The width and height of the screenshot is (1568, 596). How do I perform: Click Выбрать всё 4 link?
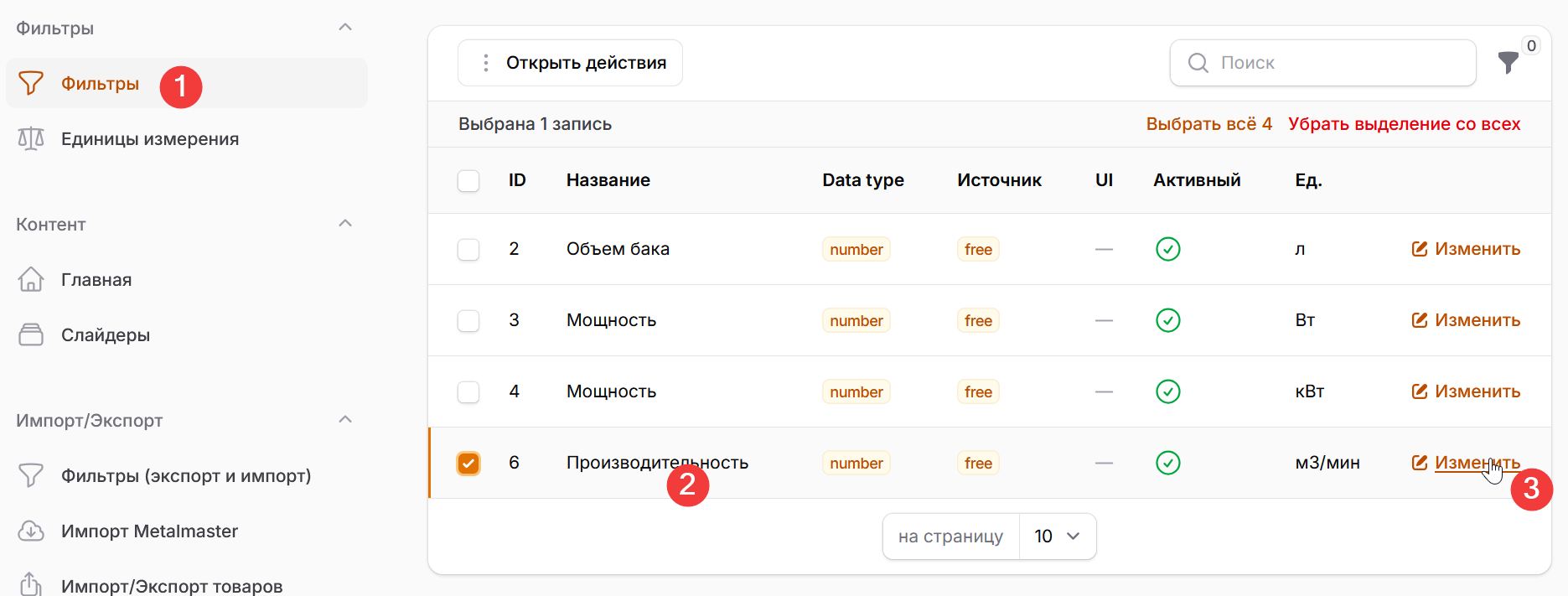click(1208, 124)
